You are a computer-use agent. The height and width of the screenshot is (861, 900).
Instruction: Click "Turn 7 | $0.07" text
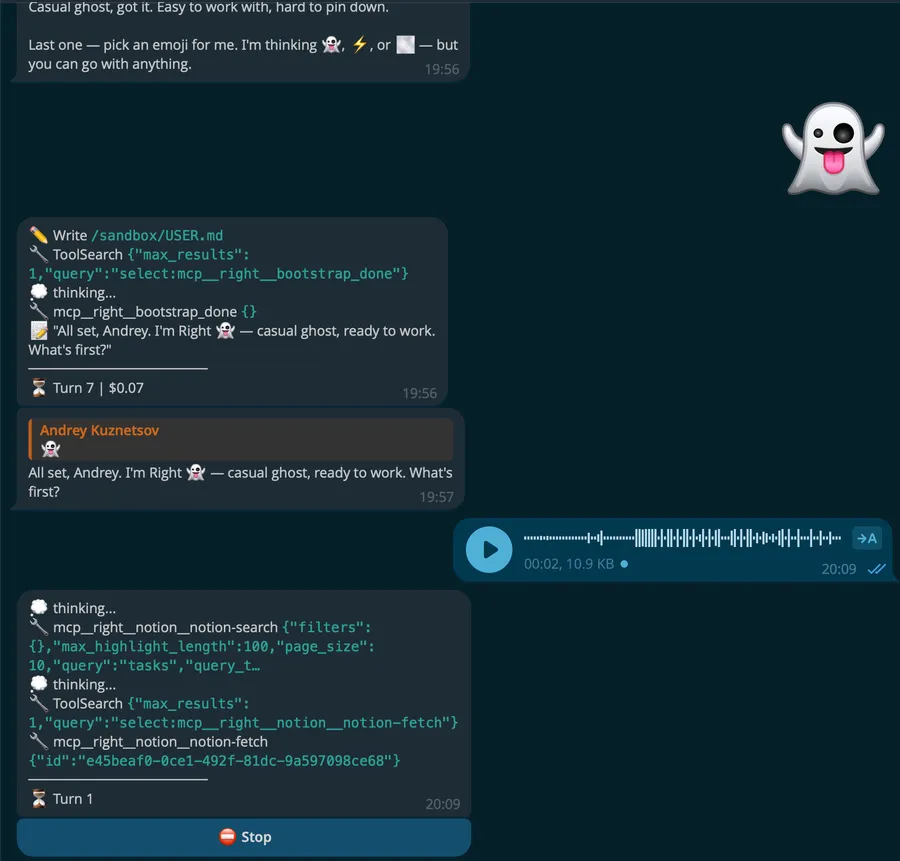coord(98,388)
